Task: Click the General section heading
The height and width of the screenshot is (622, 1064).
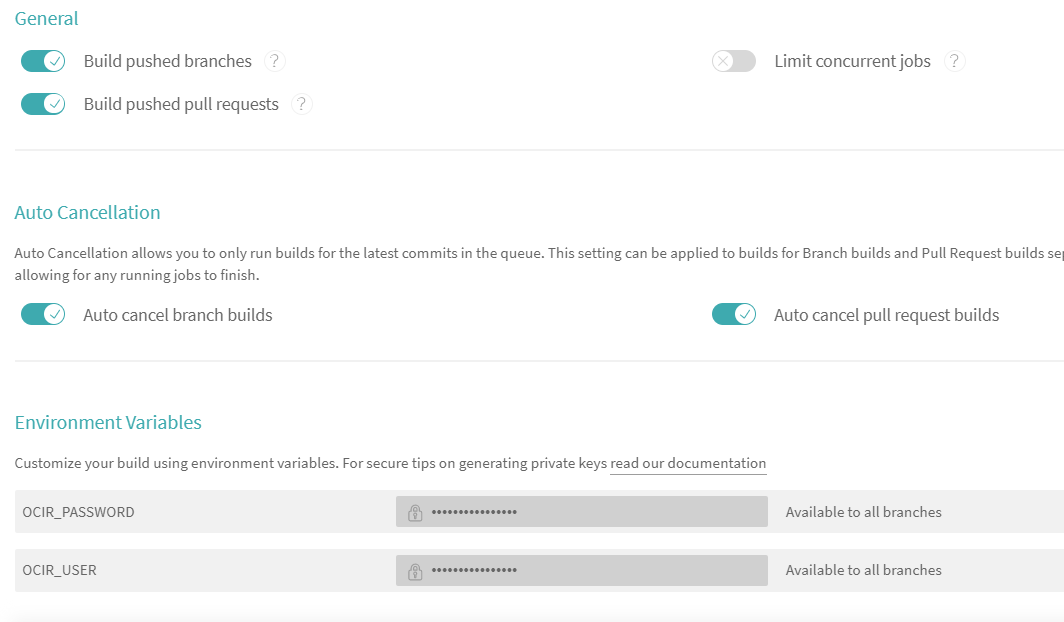Action: (46, 18)
